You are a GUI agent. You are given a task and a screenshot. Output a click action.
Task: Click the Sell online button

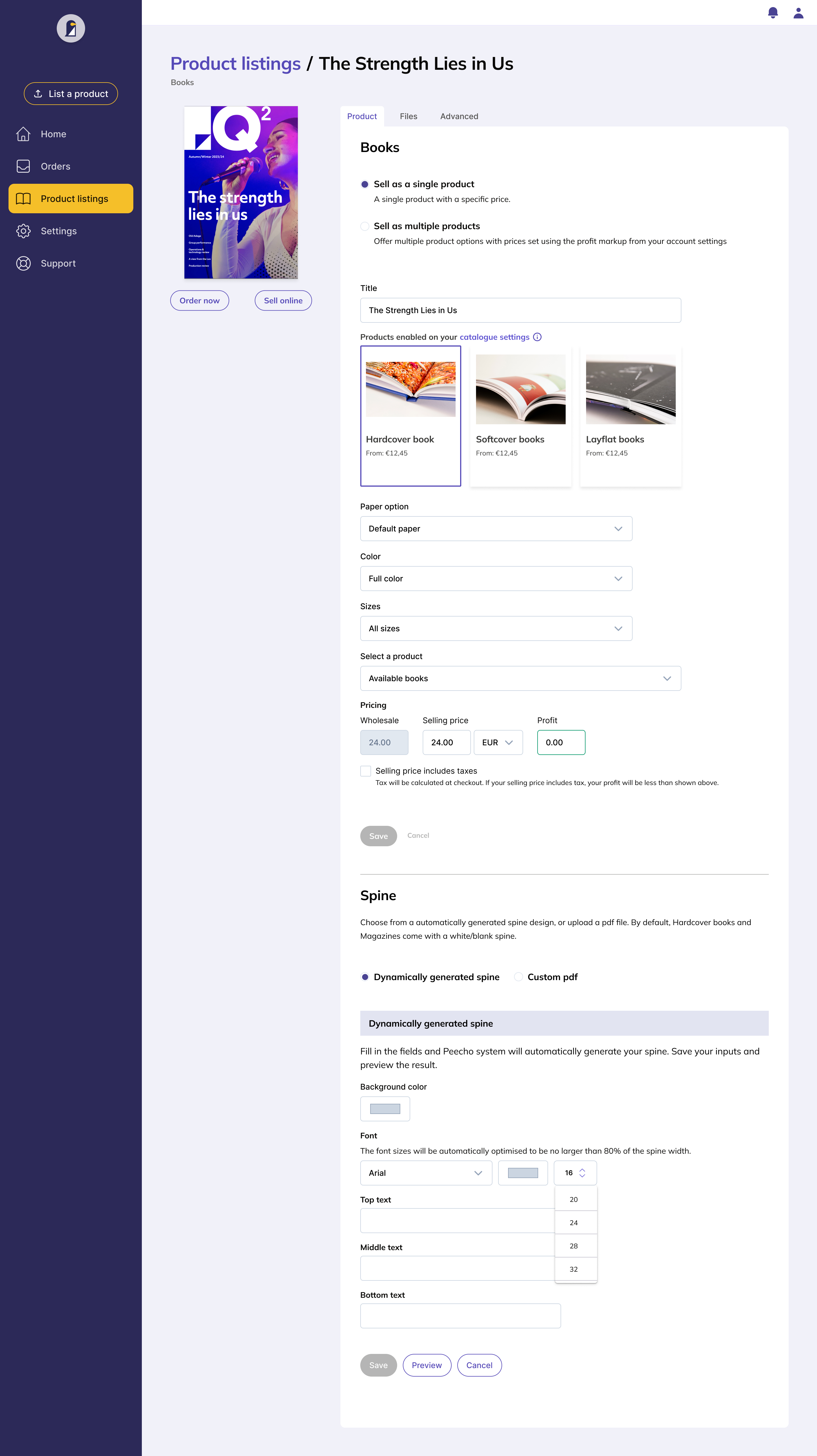coord(283,300)
